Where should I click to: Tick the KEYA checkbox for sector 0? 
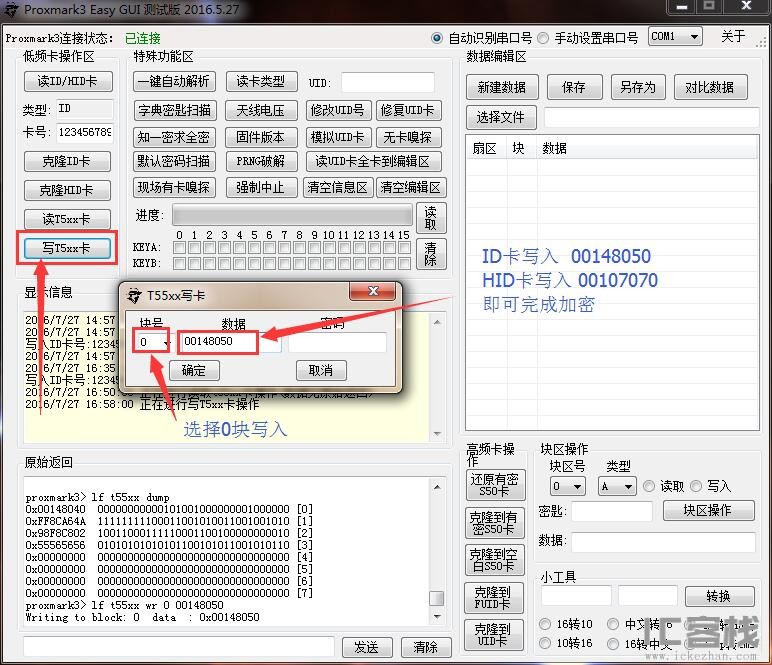179,248
